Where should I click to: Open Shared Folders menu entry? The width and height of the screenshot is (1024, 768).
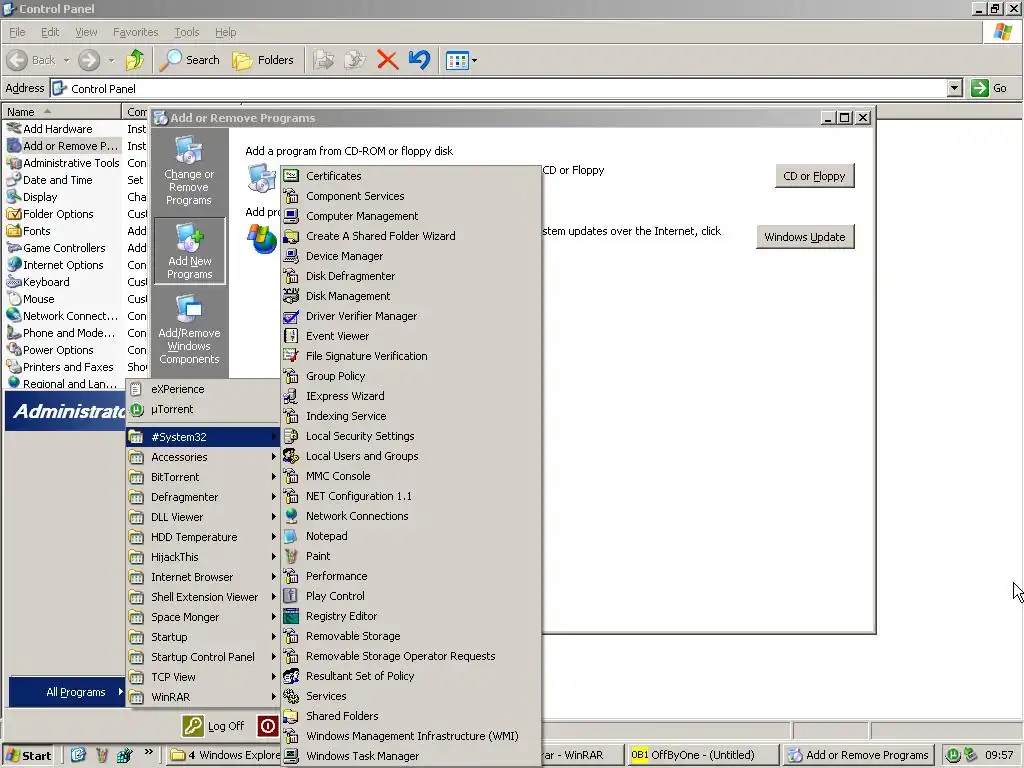coord(411,716)
